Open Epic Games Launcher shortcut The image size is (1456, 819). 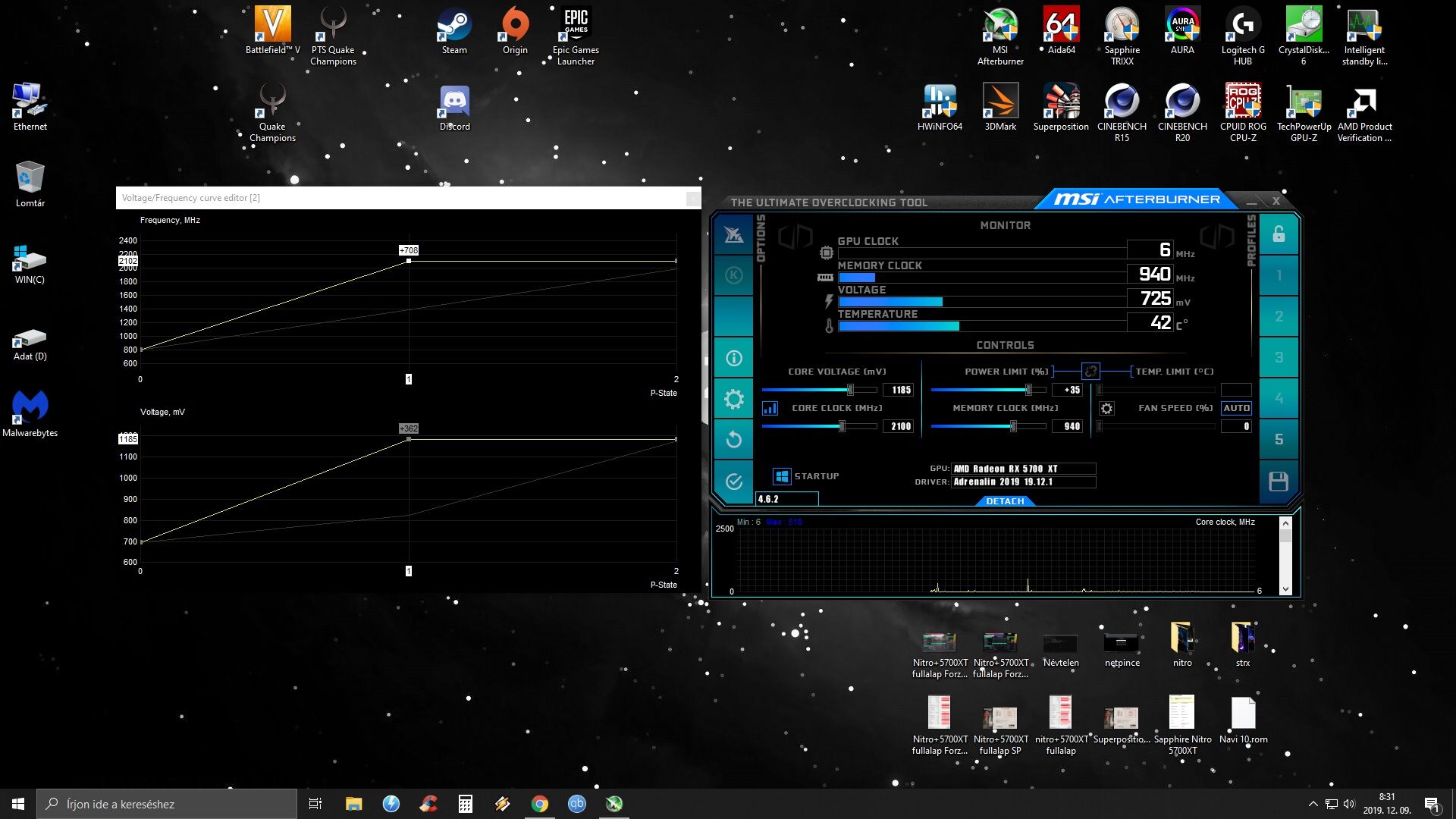pyautogui.click(x=576, y=36)
